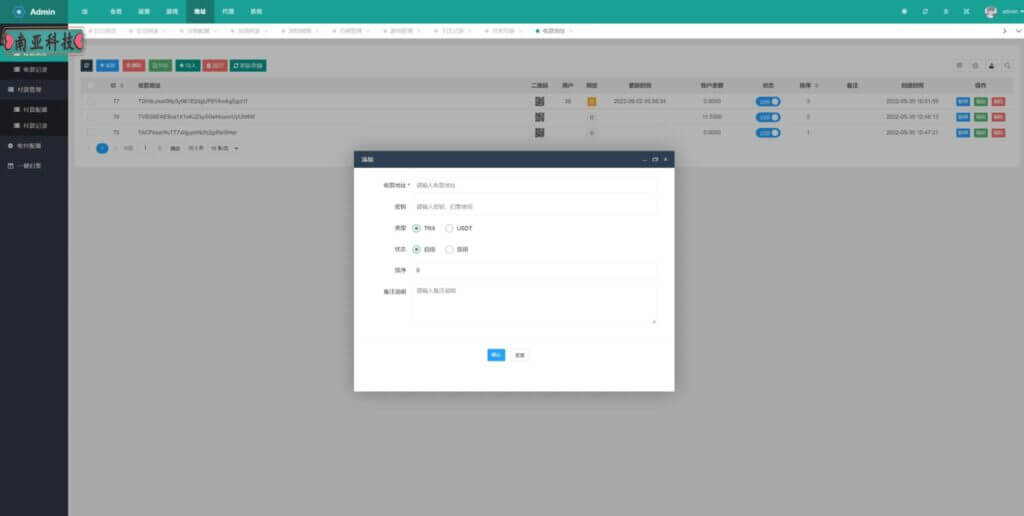Open 付款记录 in the sidebar
Image resolution: width=1024 pixels, height=516 pixels.
[34, 125]
